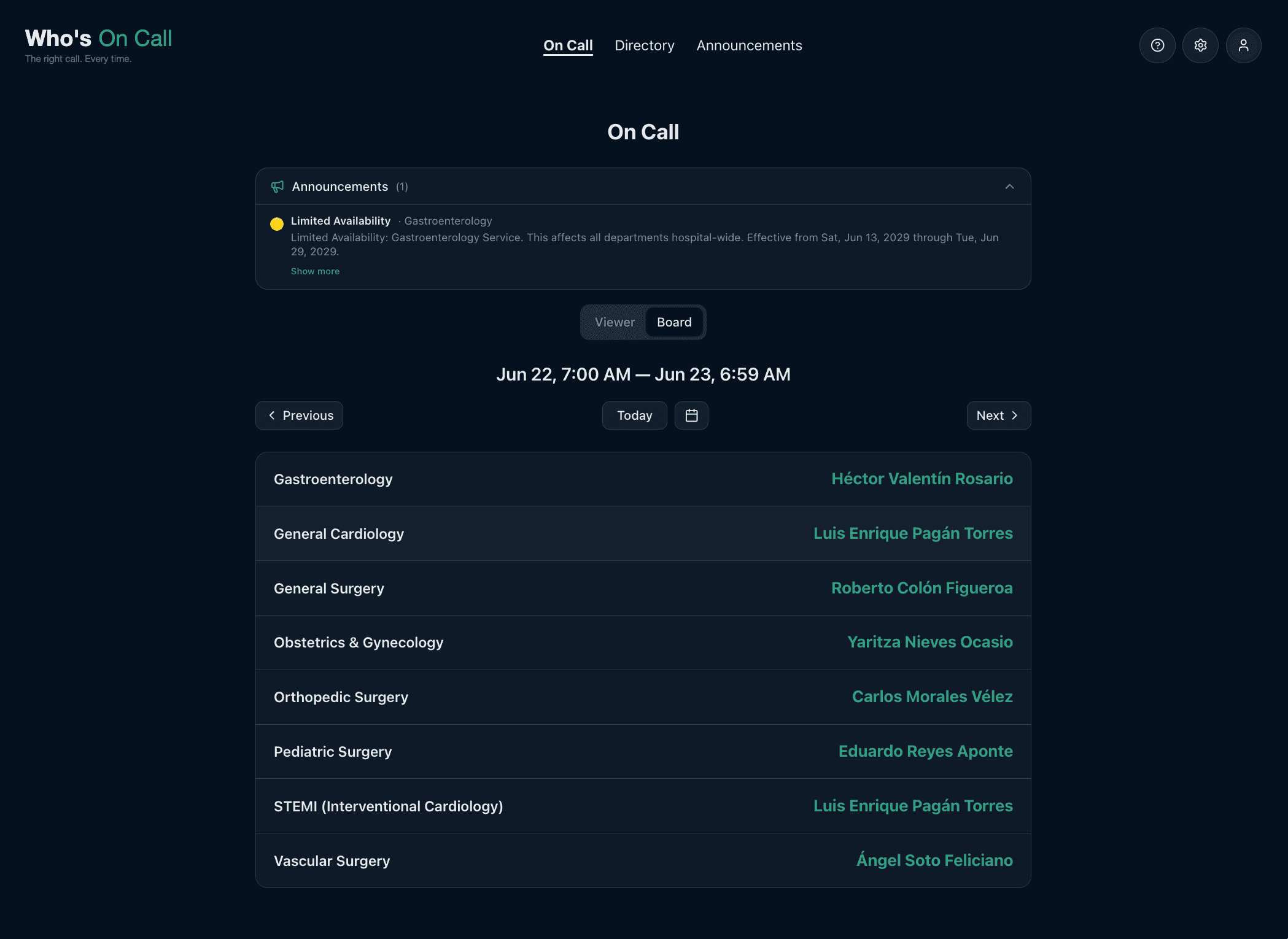Click the yellow Limited Availability status dot
Viewport: 1288px width, 939px height.
[x=277, y=223]
